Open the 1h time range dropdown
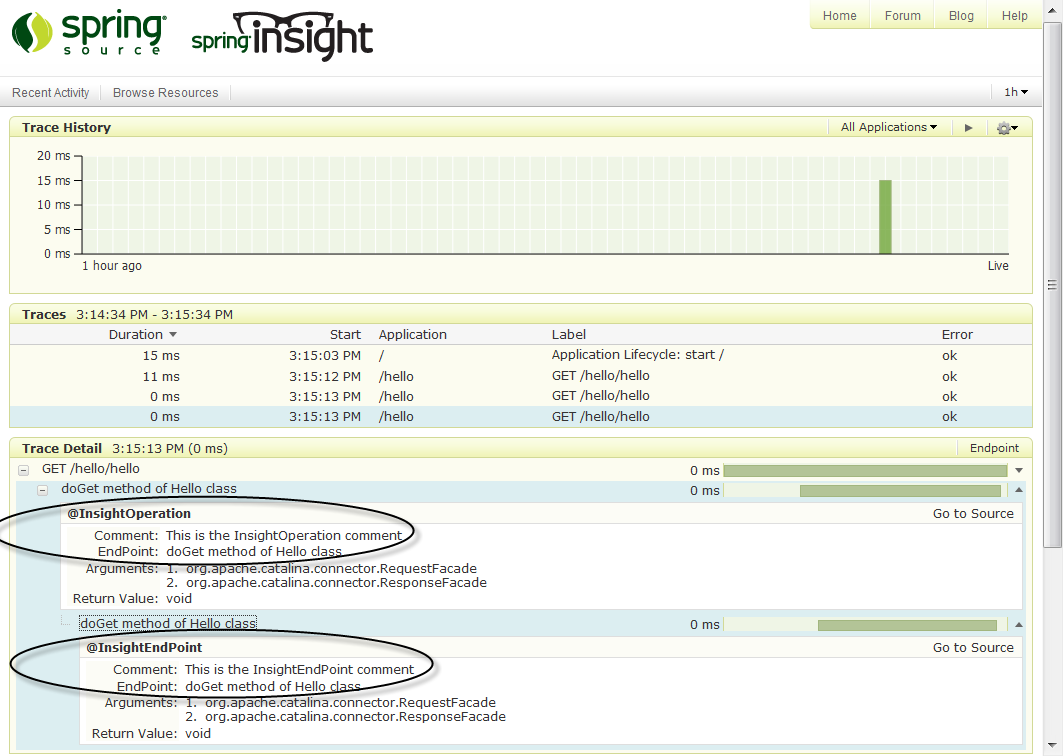1063x756 pixels. 1015,92
